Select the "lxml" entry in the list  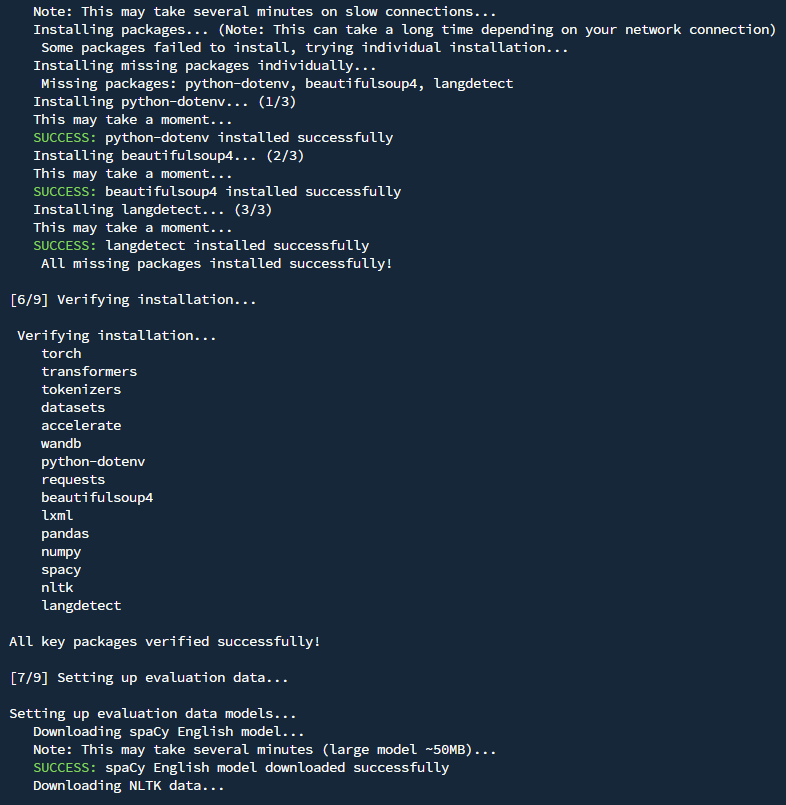(57, 516)
